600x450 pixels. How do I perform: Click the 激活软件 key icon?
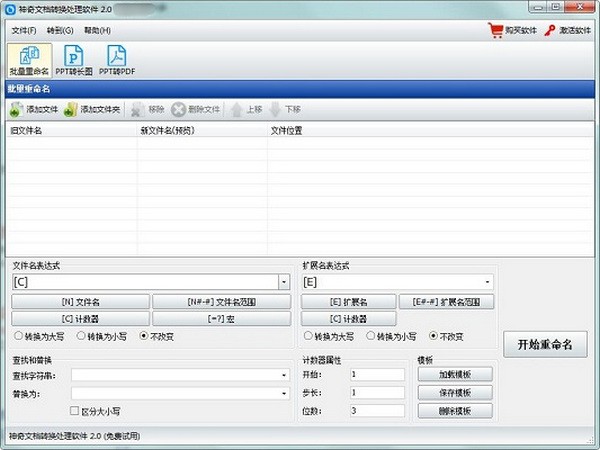click(x=550, y=30)
